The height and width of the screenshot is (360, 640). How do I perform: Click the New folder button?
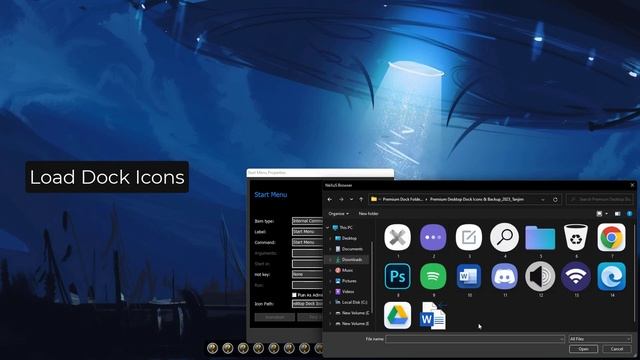coord(368,213)
